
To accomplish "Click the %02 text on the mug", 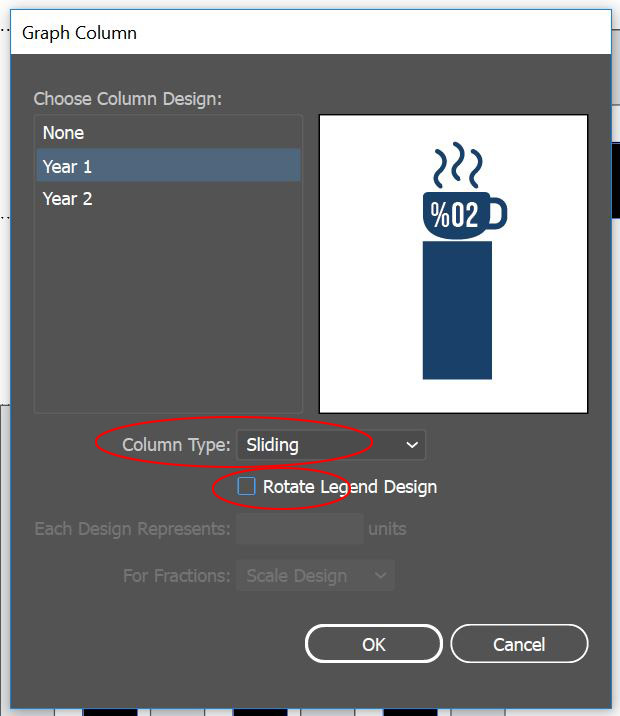I will pos(455,214).
